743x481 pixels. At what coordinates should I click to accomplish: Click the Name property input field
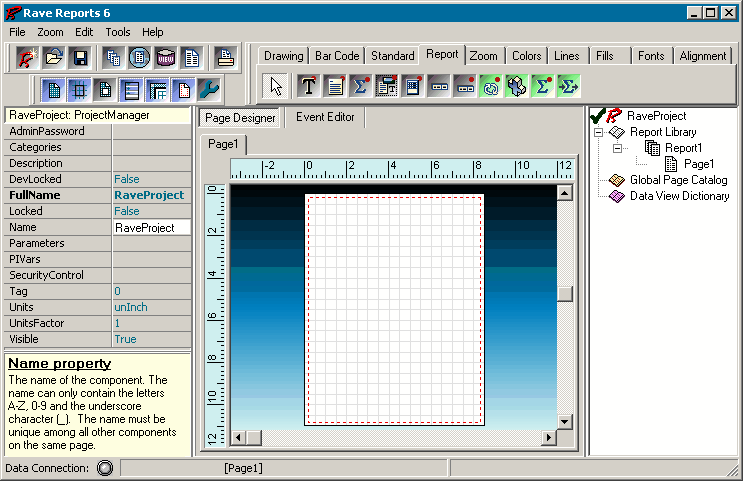[152, 227]
